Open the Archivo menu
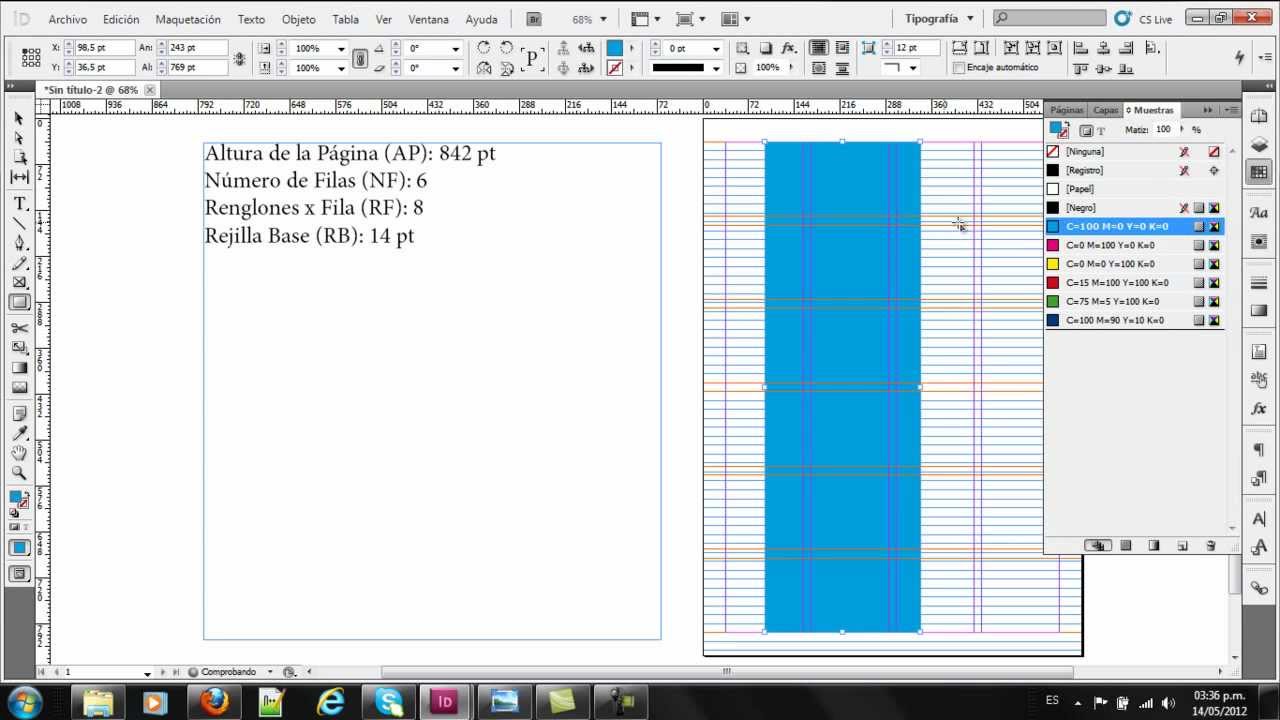Viewport: 1280px width, 720px height. (x=67, y=19)
